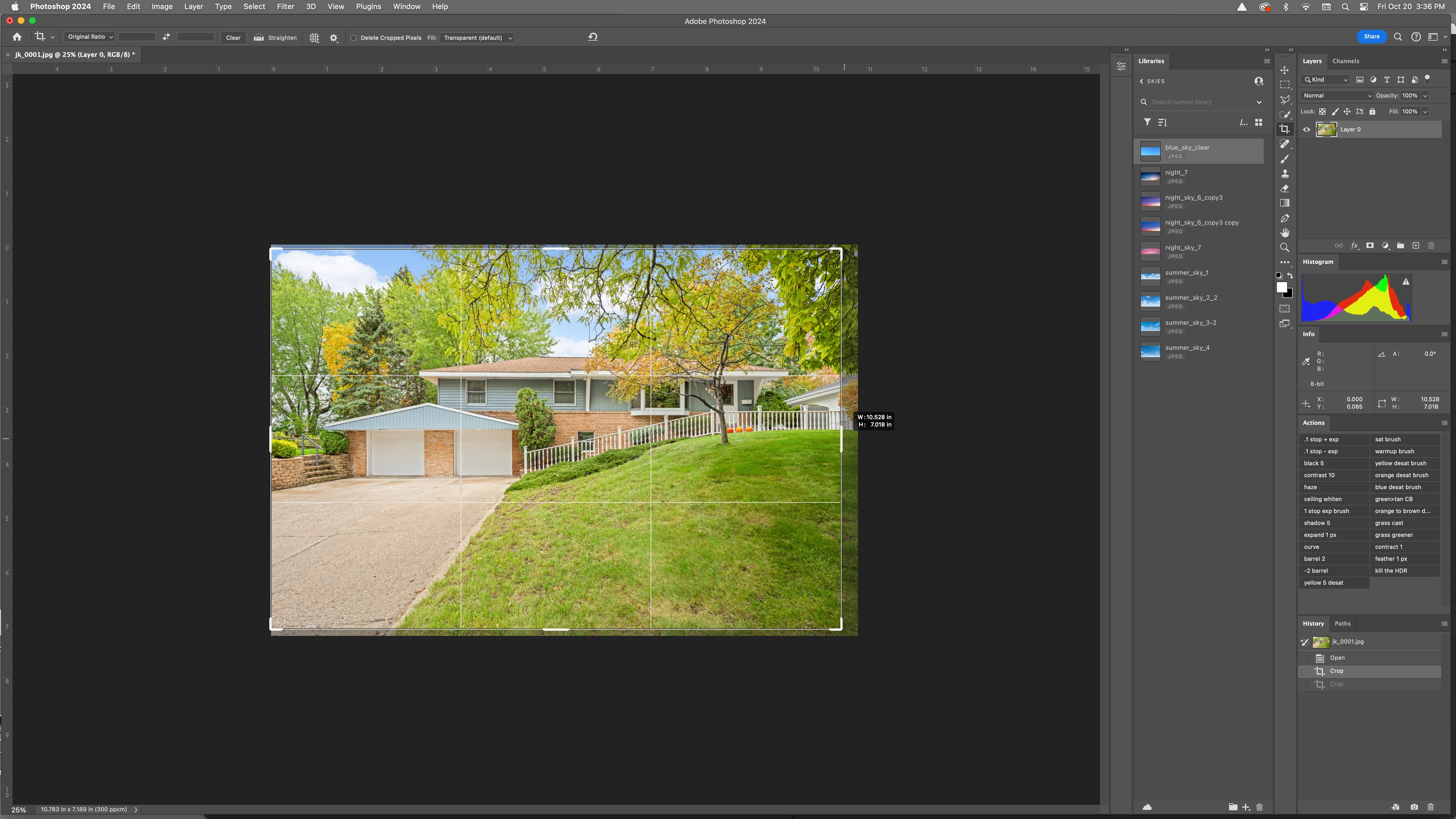Select the Gradient tool
Image resolution: width=1456 pixels, height=819 pixels.
(x=1285, y=204)
